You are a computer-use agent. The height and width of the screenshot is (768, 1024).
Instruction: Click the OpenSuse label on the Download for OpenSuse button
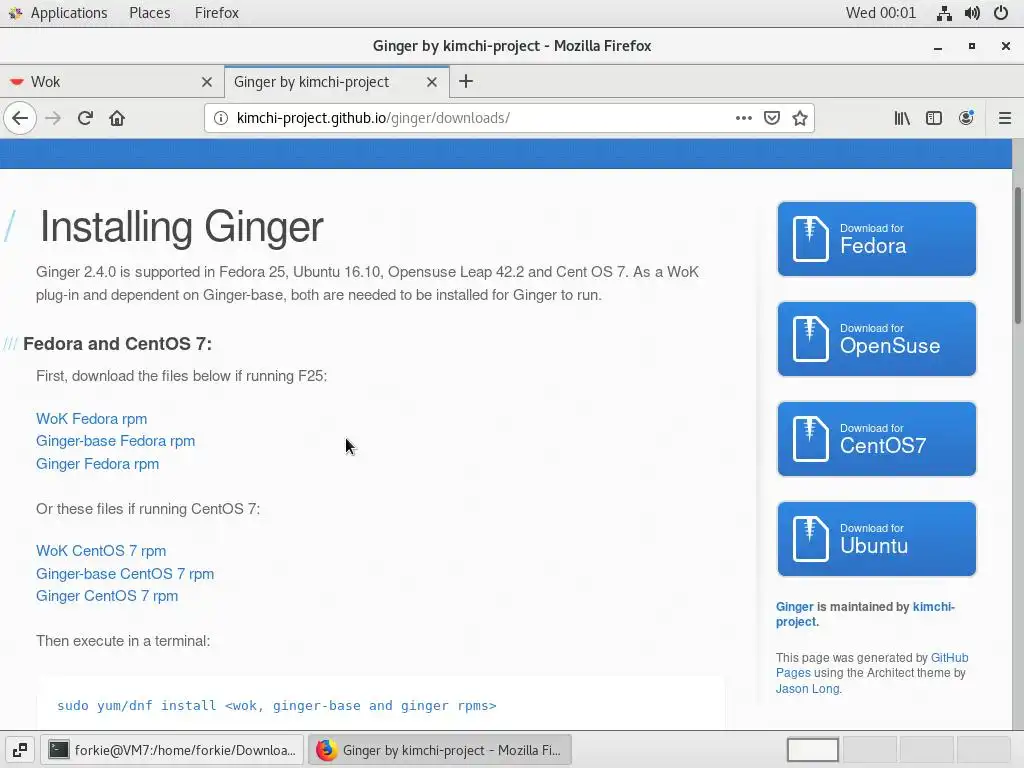point(890,346)
